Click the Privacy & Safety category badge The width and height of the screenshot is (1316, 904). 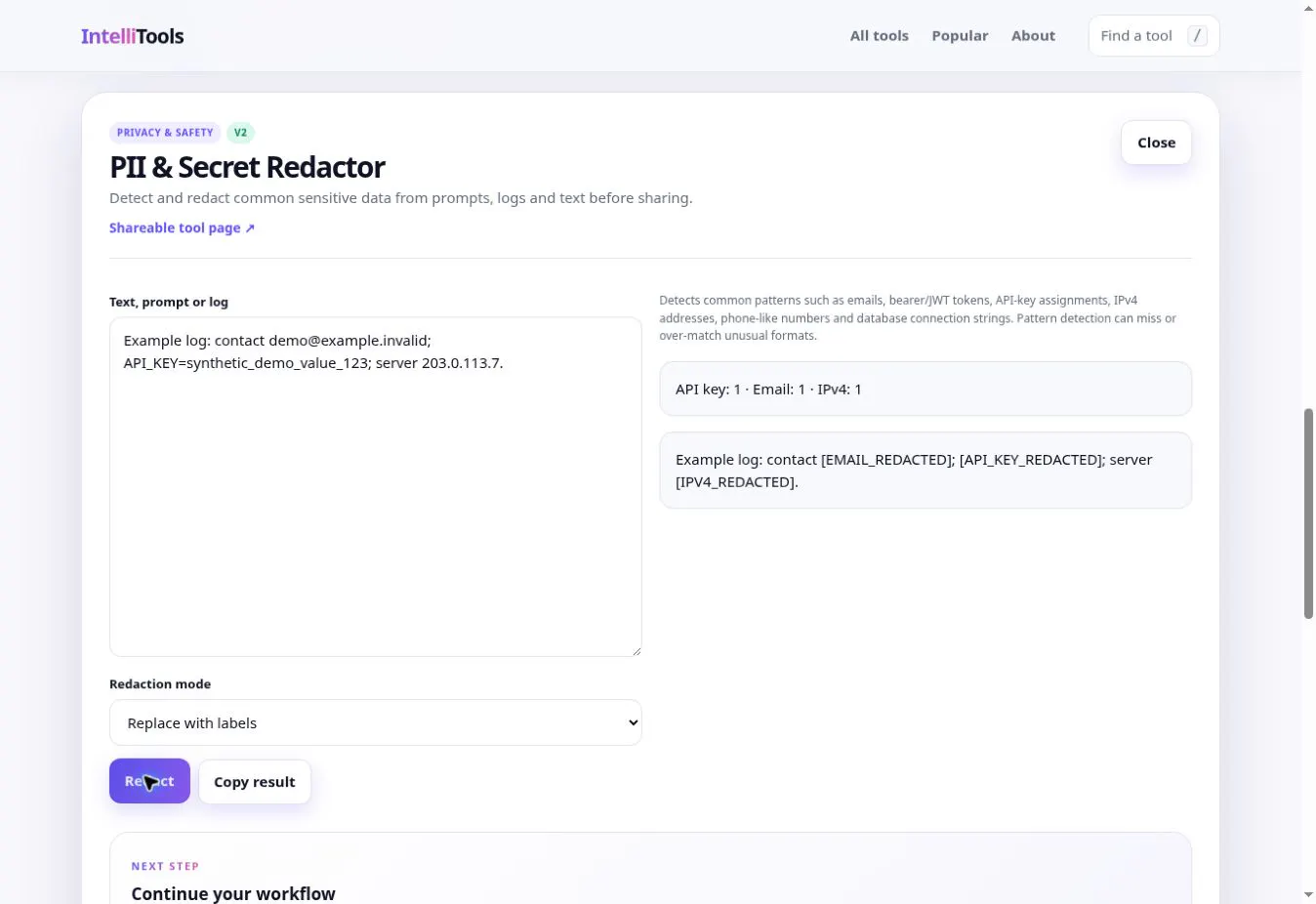pyautogui.click(x=165, y=133)
